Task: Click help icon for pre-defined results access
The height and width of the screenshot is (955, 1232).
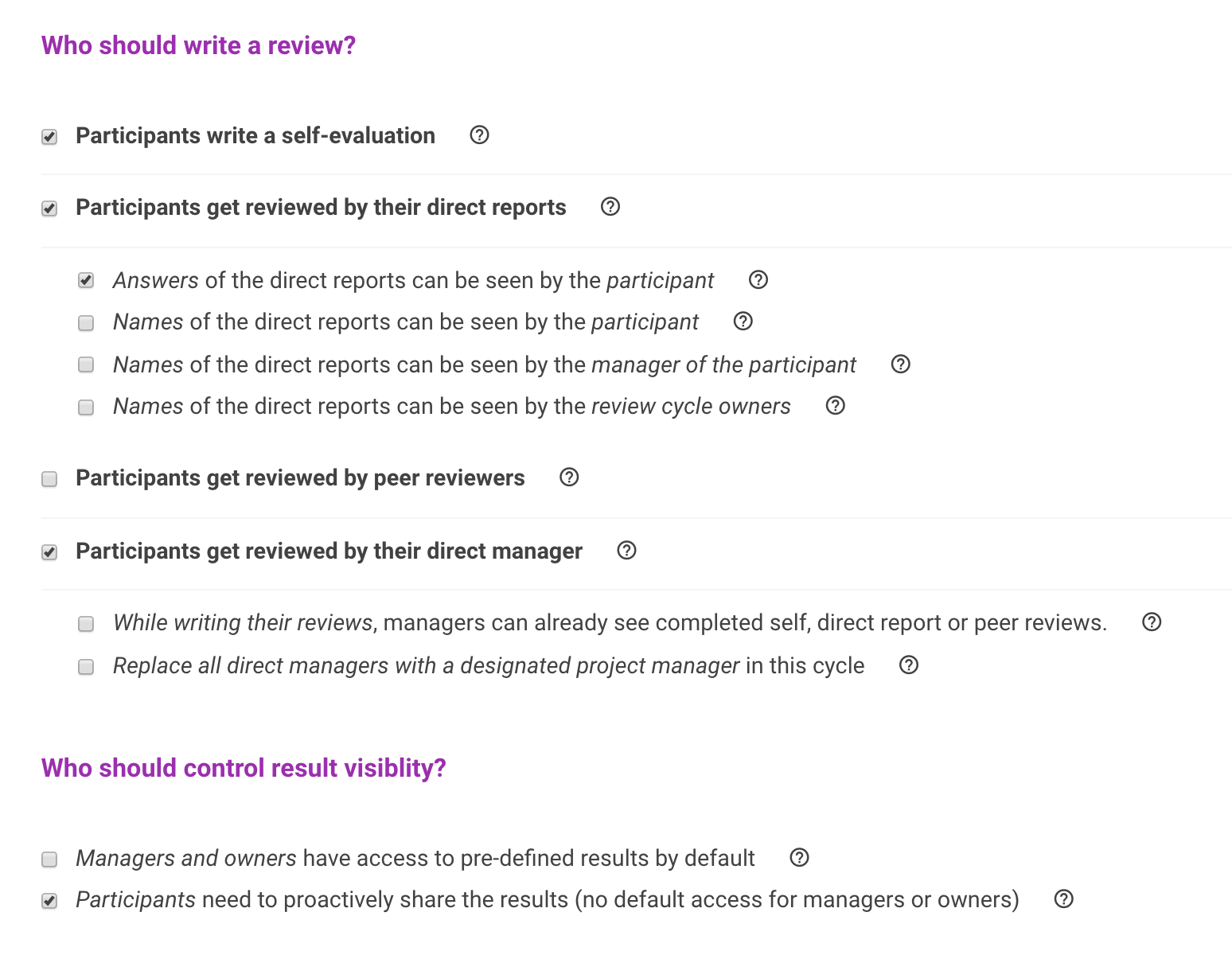Action: [x=800, y=858]
